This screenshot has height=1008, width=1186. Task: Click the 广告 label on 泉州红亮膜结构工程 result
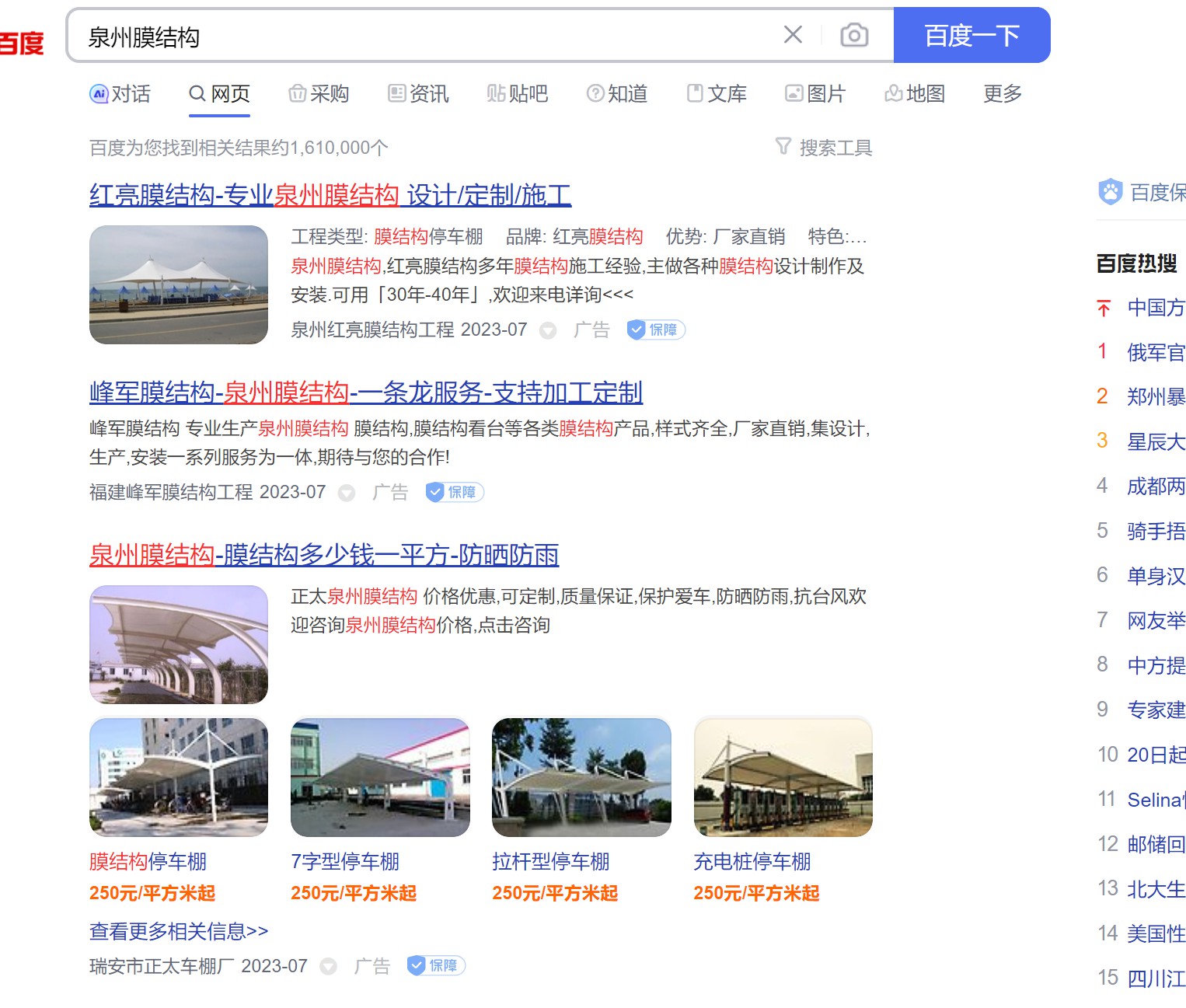click(x=591, y=330)
